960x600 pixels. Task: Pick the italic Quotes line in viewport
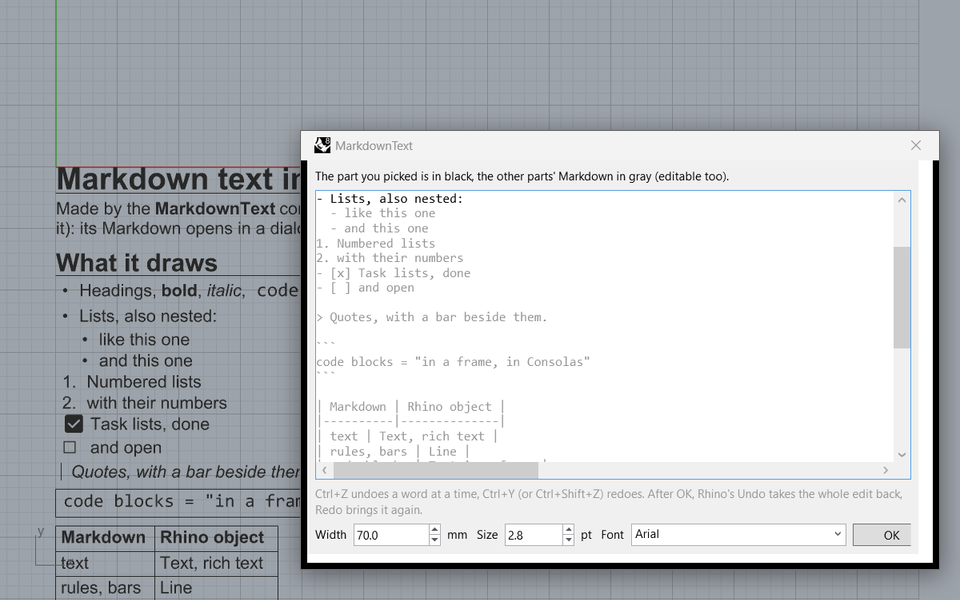pyautogui.click(x=186, y=472)
